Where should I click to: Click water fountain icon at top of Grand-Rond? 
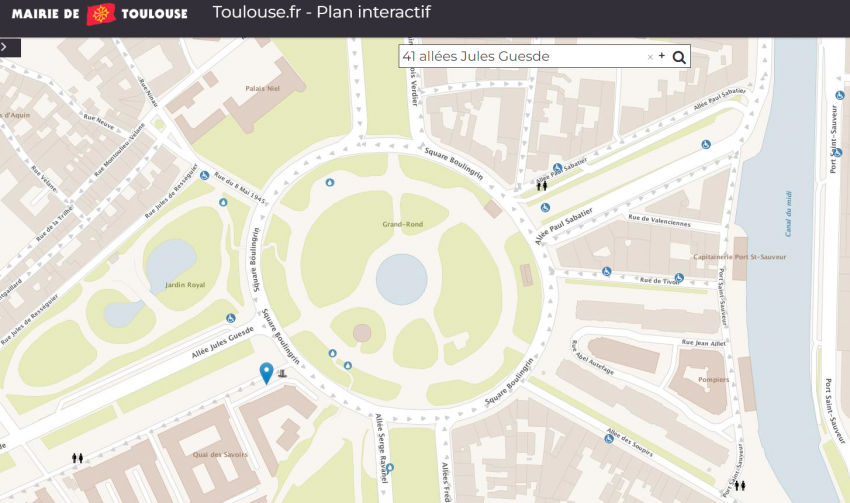[330, 183]
